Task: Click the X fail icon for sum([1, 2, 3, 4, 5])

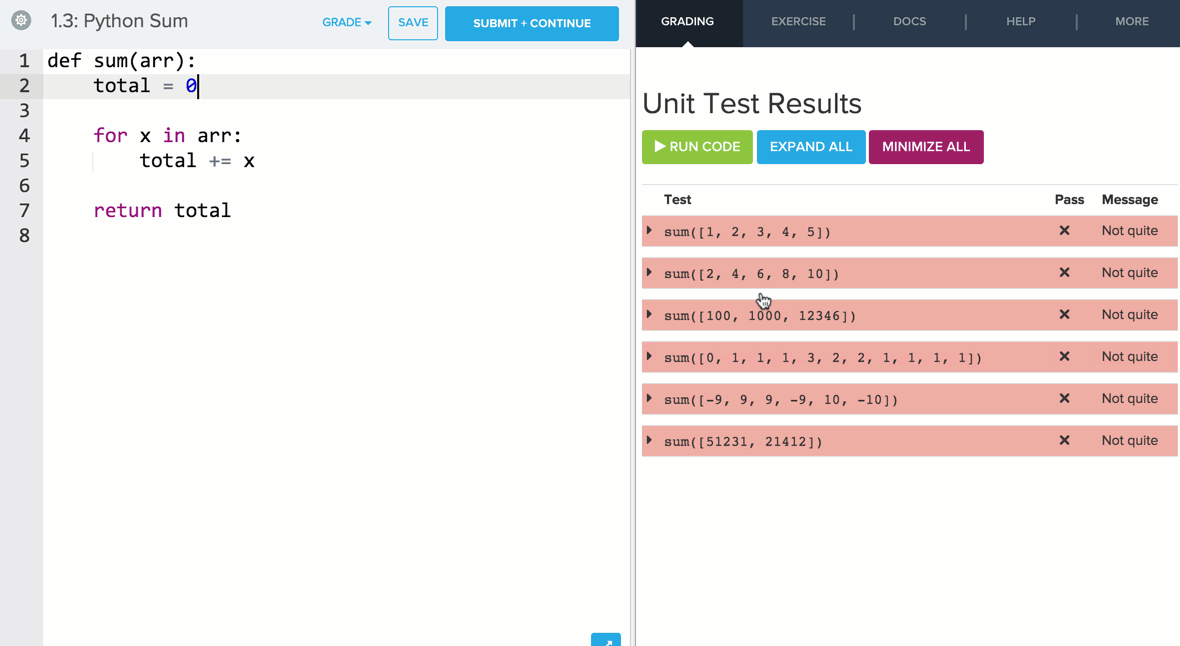Action: coord(1064,231)
